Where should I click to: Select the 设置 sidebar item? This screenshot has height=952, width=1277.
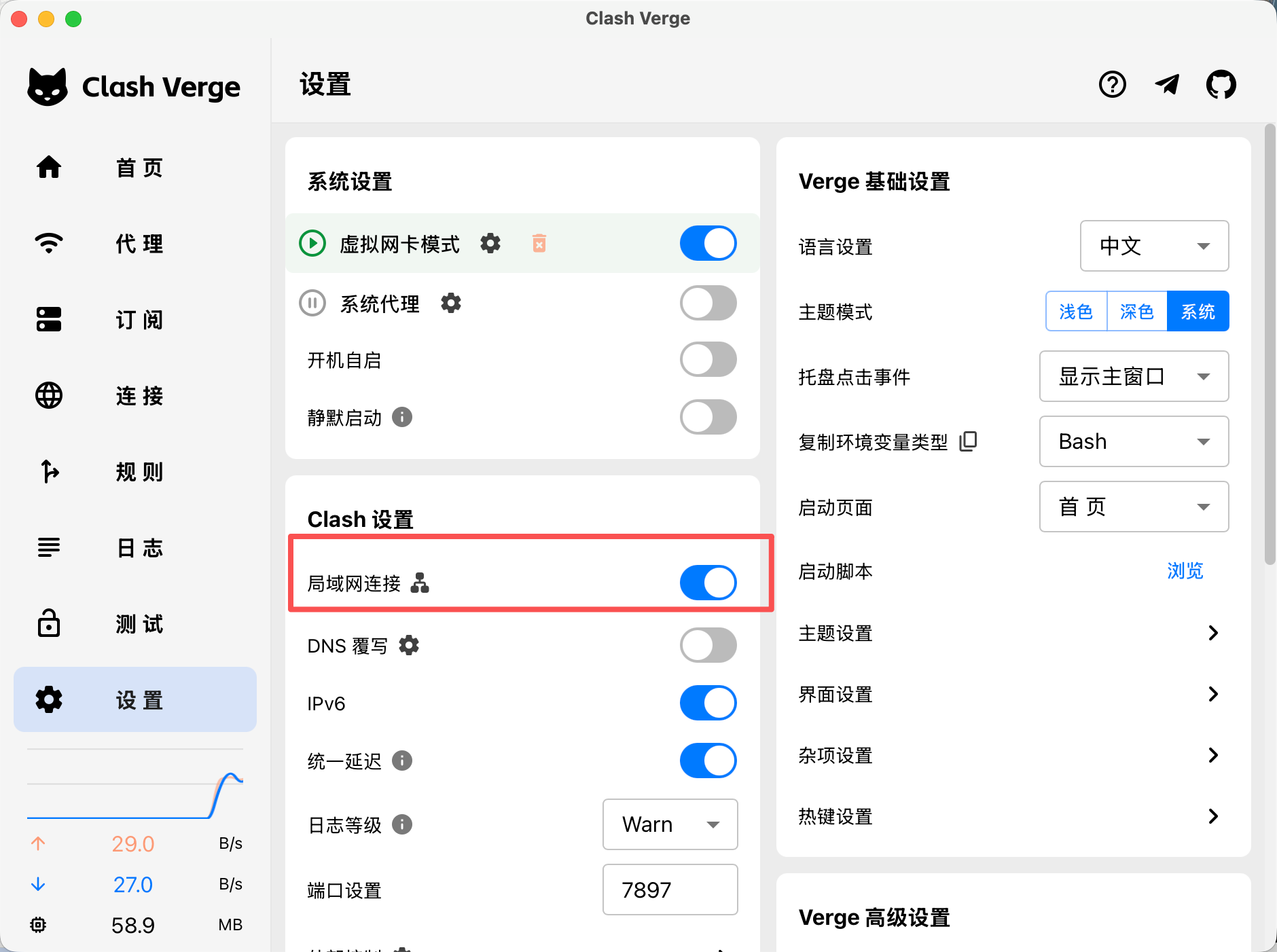tap(135, 699)
